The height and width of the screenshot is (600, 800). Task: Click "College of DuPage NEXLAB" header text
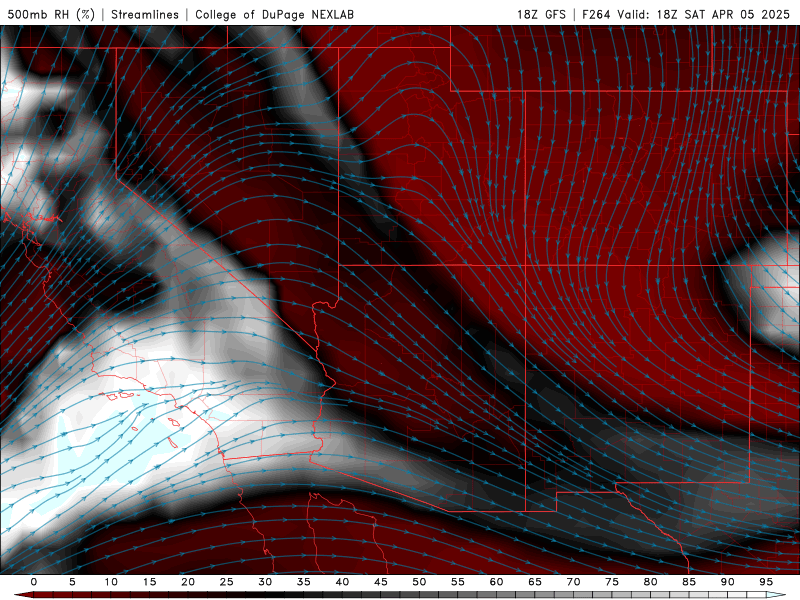[x=274, y=14]
